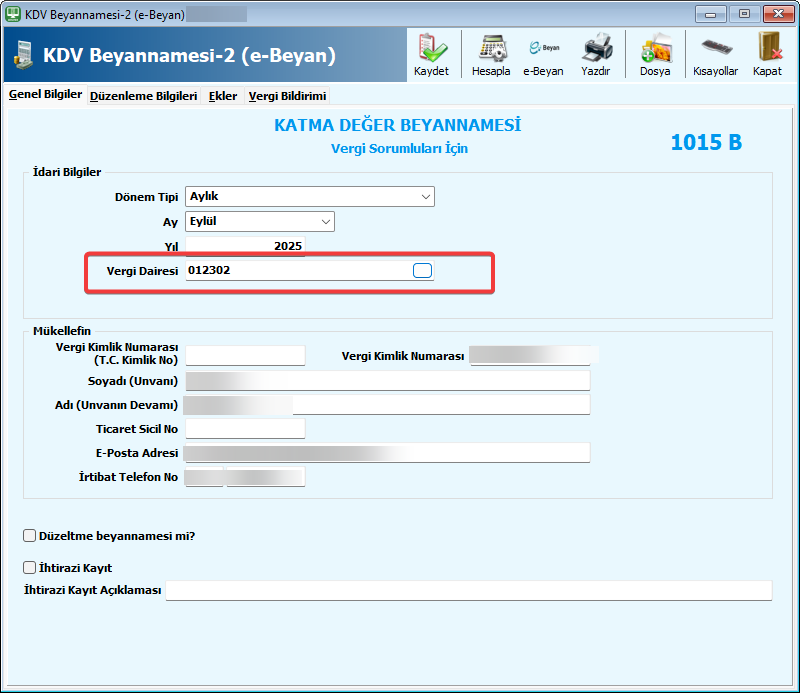Click the application icon in title bar
Image resolution: width=800 pixels, height=693 pixels.
point(13,14)
